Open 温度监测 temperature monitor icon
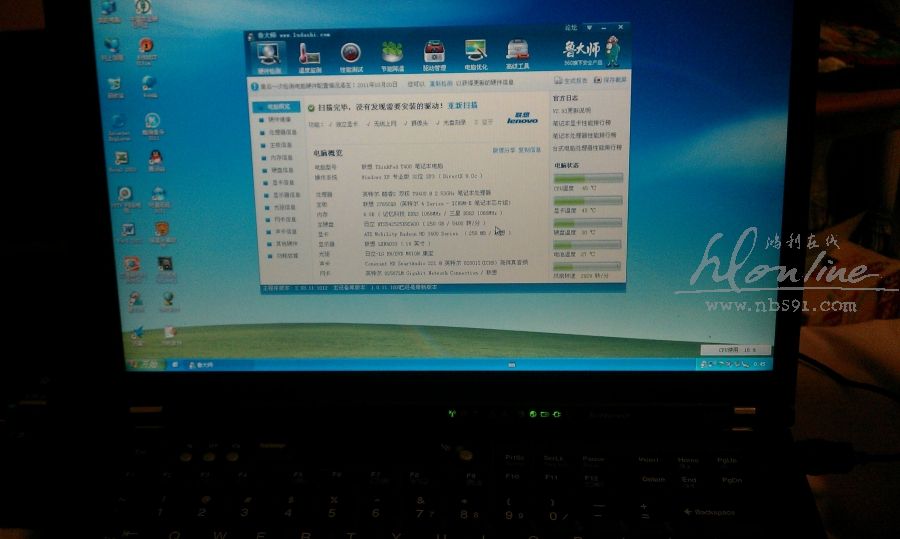900x539 pixels. (310, 56)
